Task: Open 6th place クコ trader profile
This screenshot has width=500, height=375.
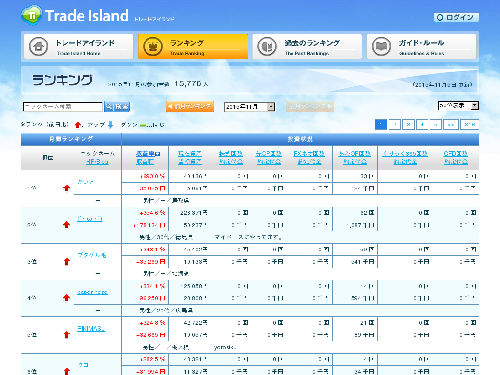Action: [x=83, y=365]
